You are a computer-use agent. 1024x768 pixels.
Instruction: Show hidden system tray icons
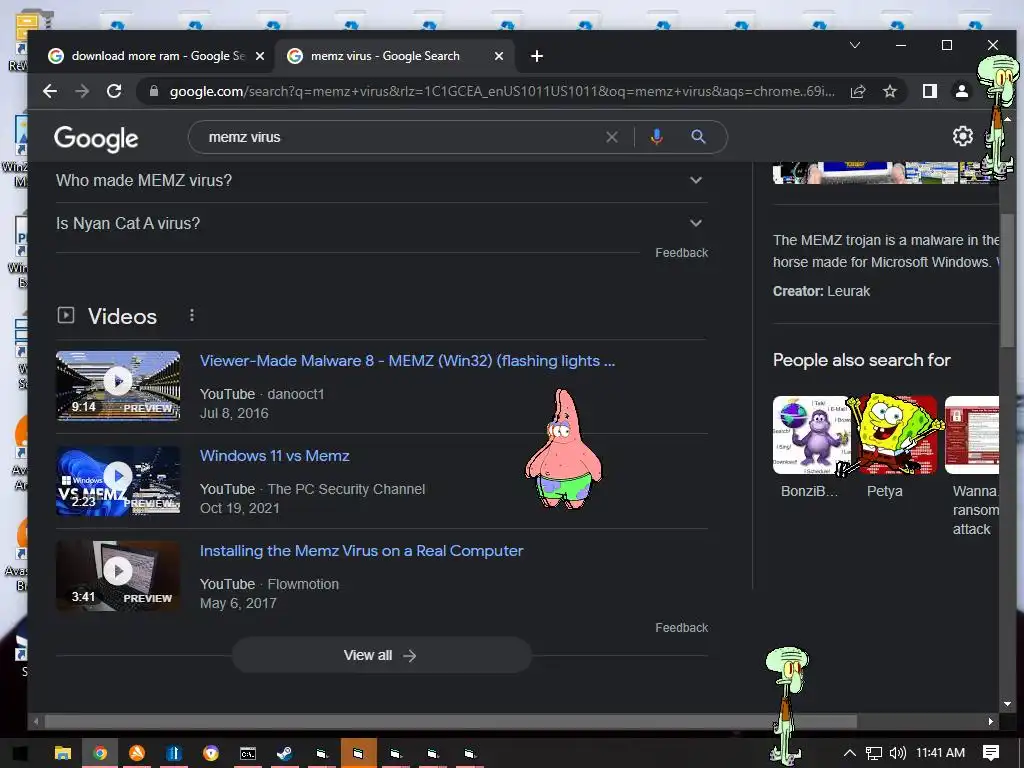(x=850, y=753)
